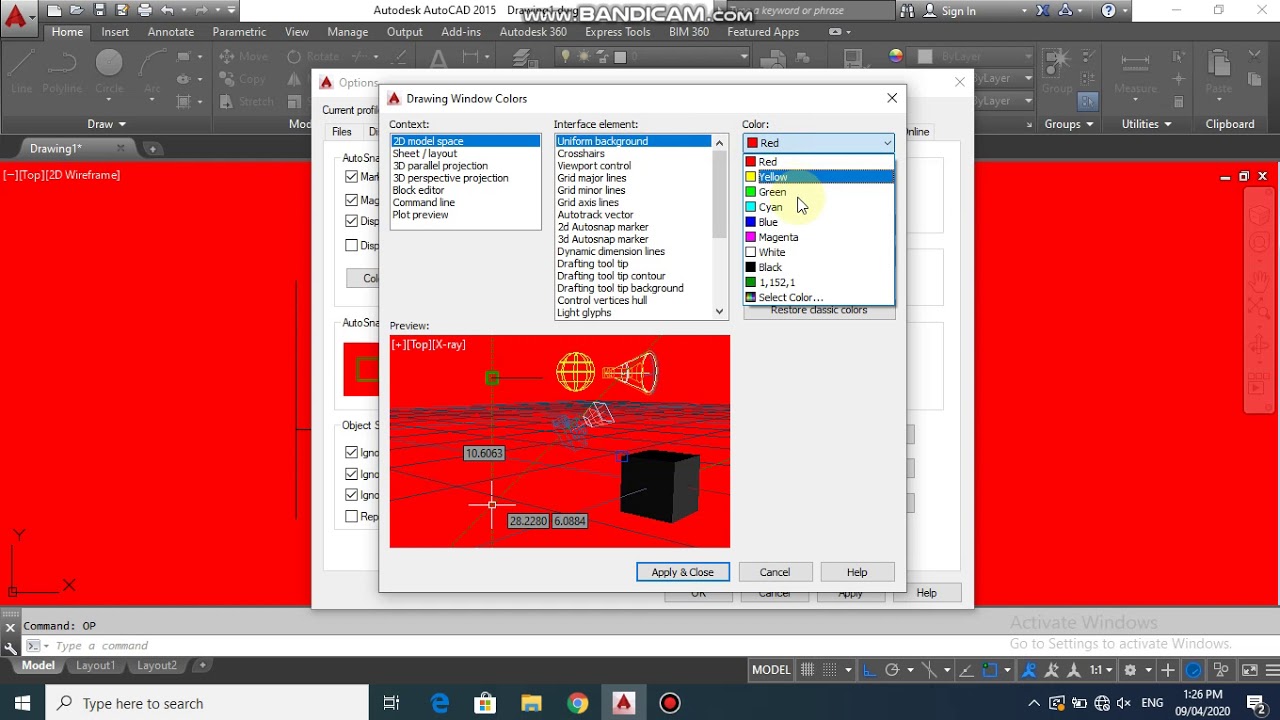Open the Layout1 tab
This screenshot has width=1280, height=720.
pos(96,665)
